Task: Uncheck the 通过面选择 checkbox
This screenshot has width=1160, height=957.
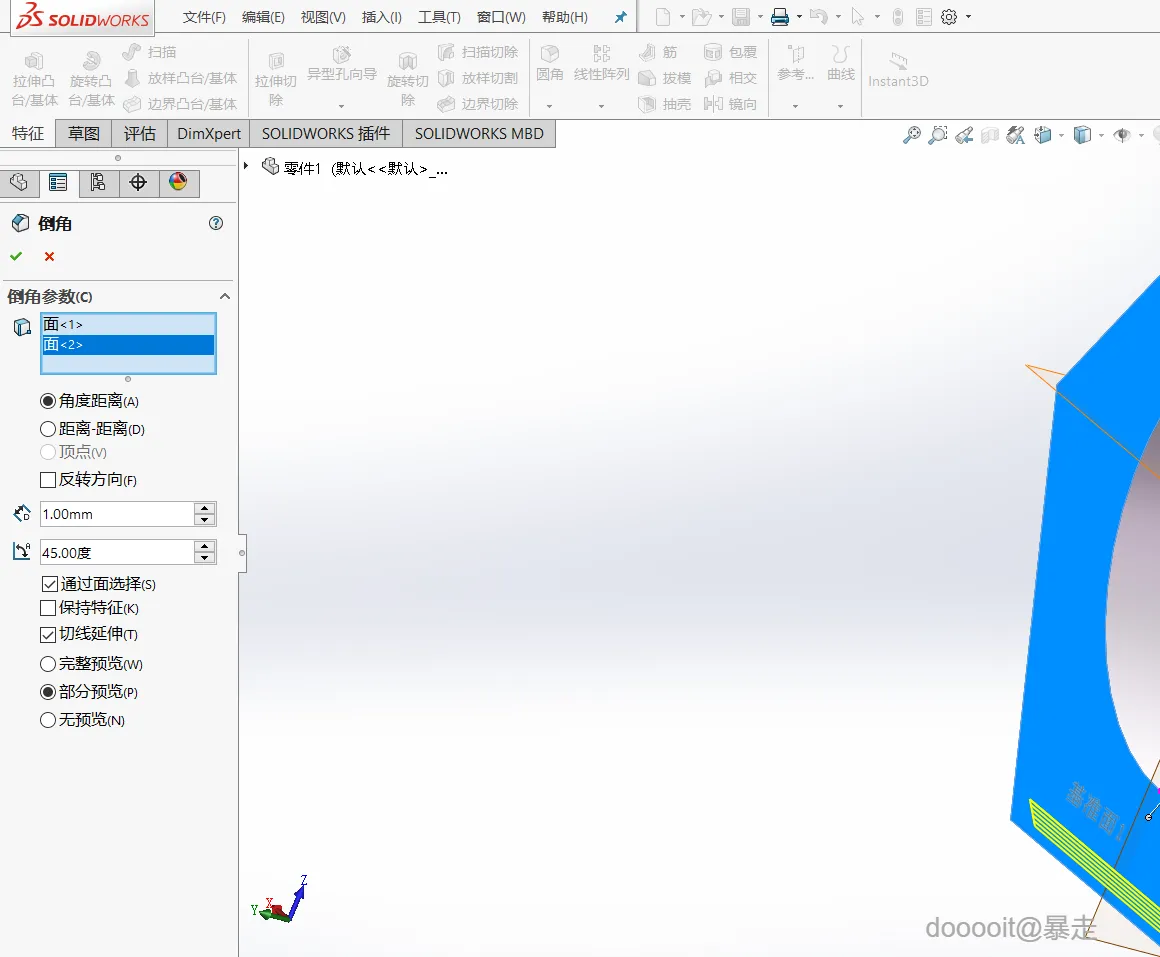Action: coord(50,584)
